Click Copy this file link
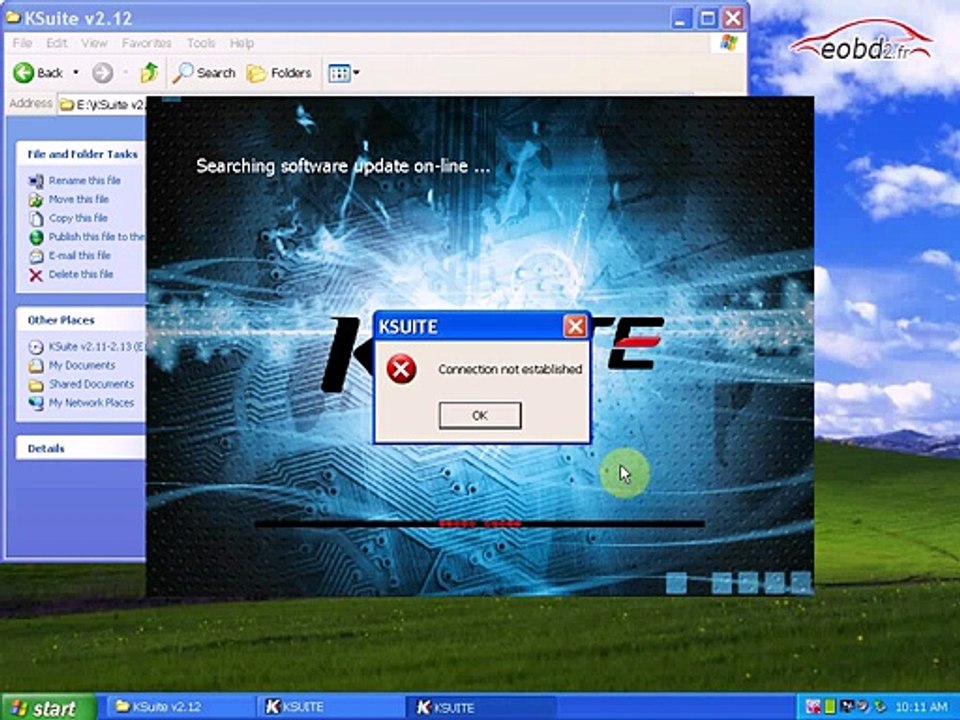Viewport: 960px width, 720px height. 78,218
